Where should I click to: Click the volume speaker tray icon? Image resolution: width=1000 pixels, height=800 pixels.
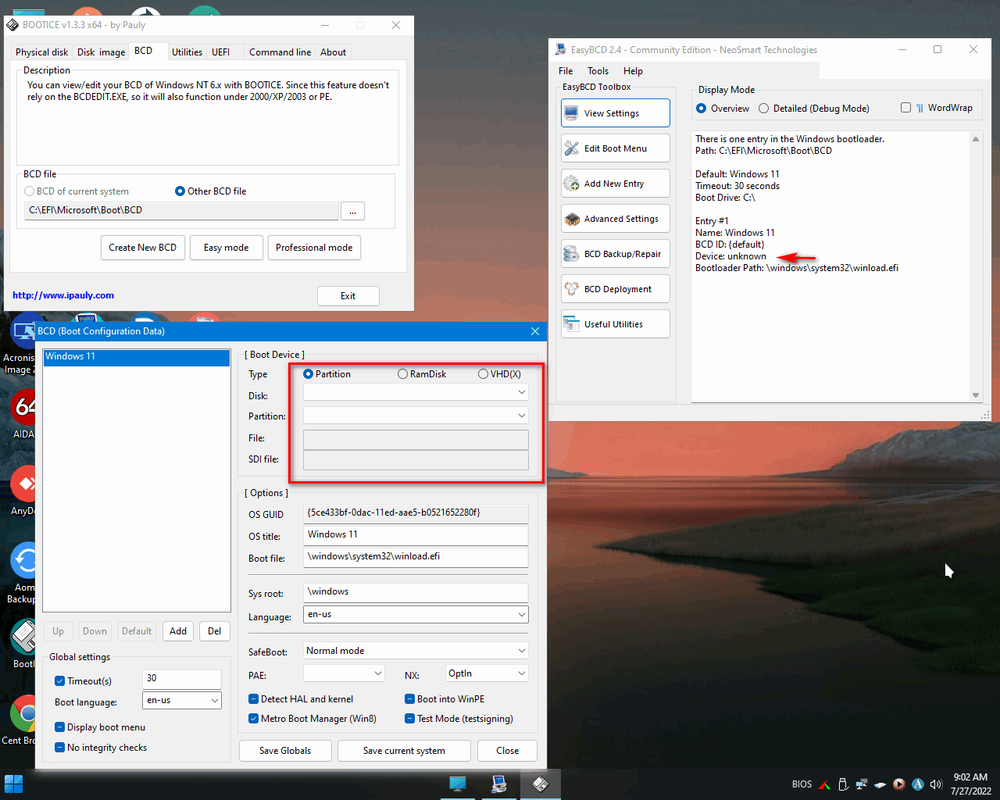[936, 785]
